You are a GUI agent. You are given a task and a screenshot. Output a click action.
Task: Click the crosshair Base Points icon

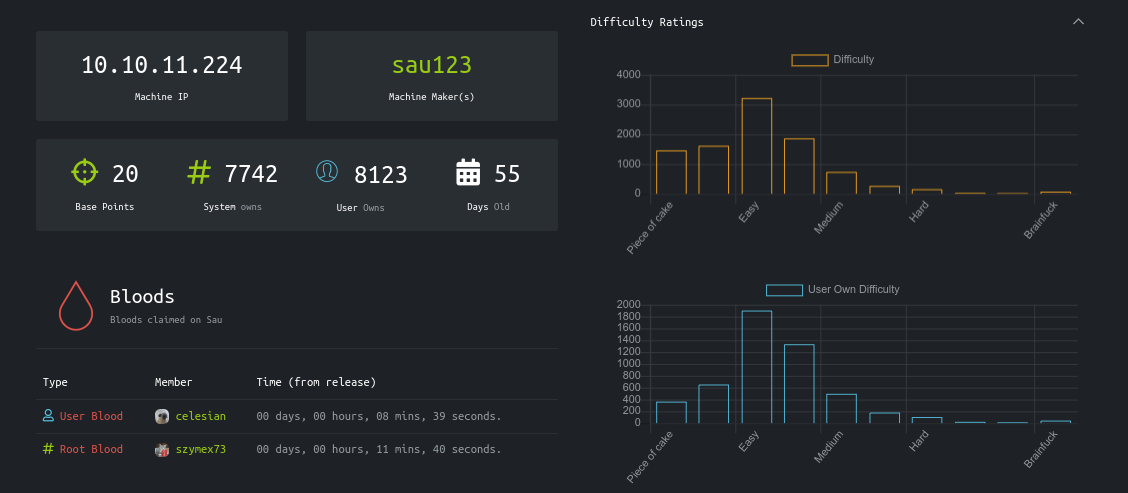85,172
